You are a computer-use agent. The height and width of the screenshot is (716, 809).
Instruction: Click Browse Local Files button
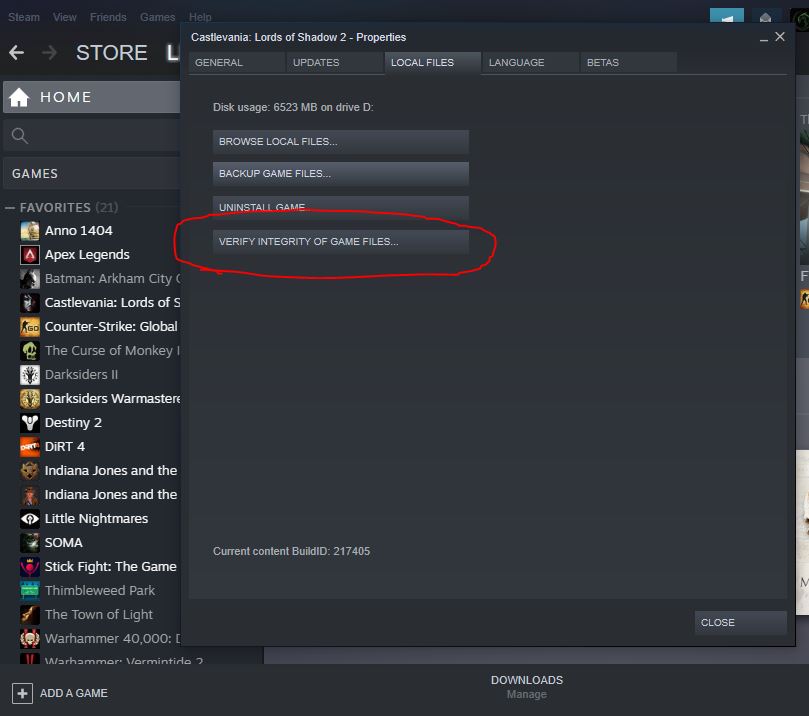click(x=341, y=142)
